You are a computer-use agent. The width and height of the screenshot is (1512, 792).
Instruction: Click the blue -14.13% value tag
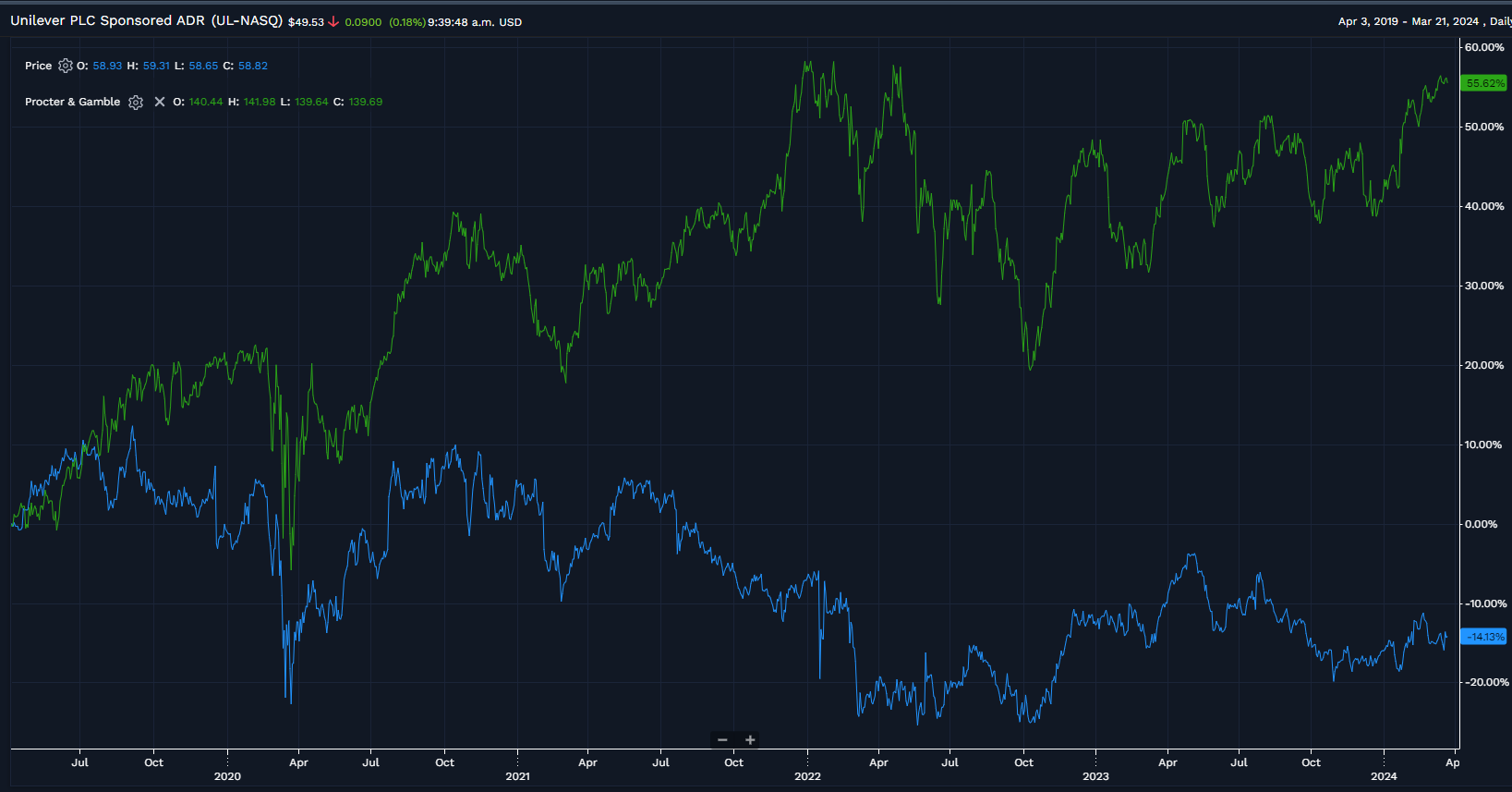click(1484, 637)
